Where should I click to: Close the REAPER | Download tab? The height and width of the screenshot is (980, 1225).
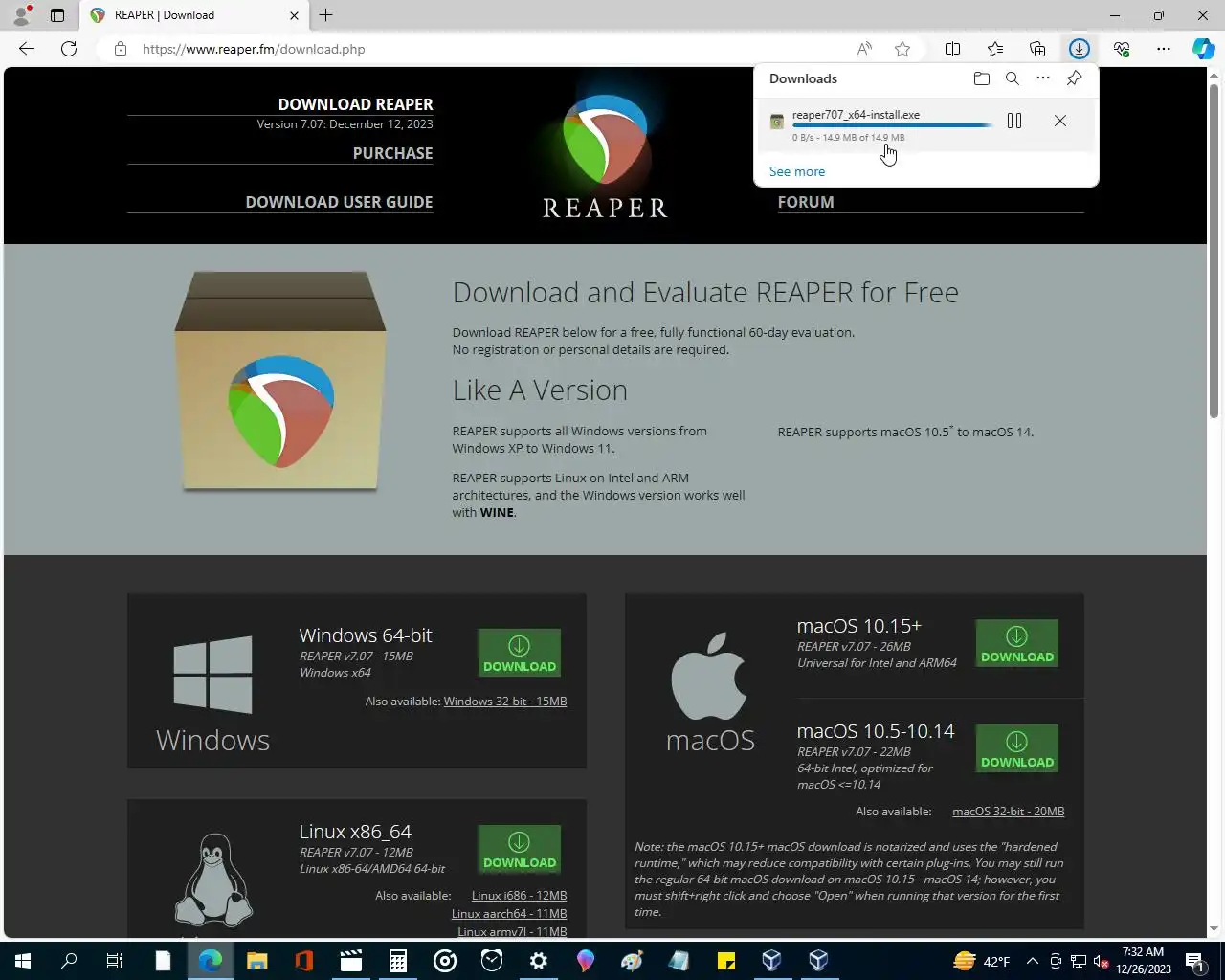294,15
